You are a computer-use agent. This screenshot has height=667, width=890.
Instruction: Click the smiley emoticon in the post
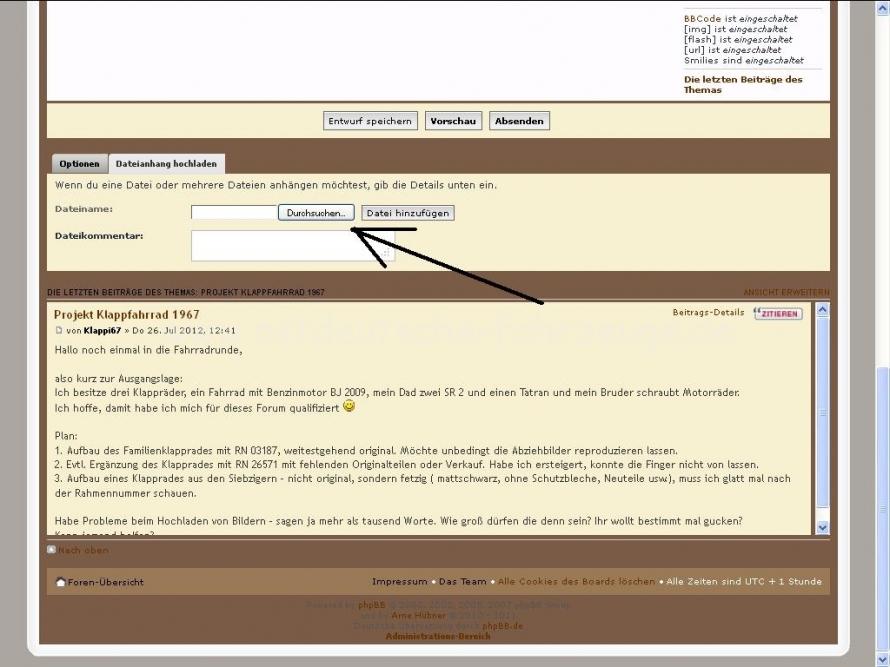(349, 407)
